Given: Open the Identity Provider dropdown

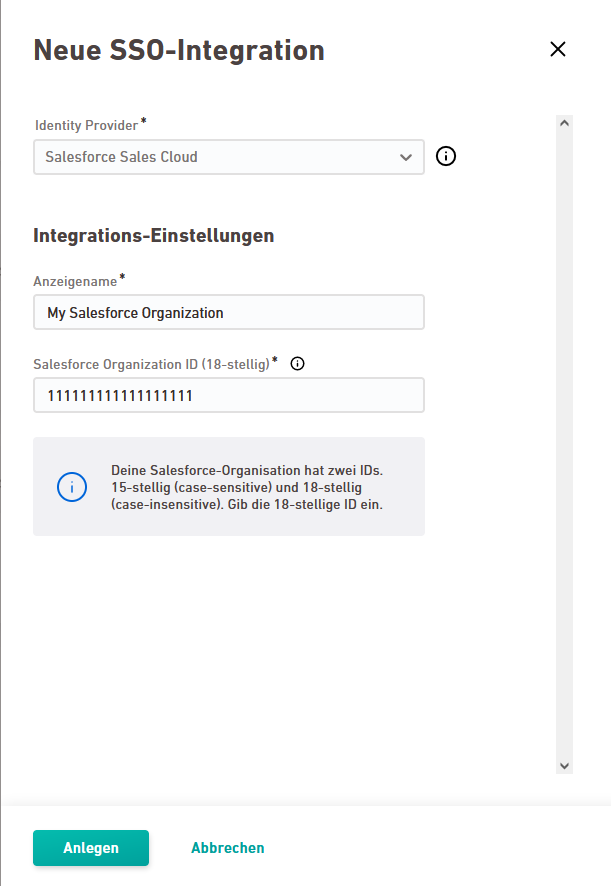Looking at the screenshot, I should pyautogui.click(x=229, y=157).
